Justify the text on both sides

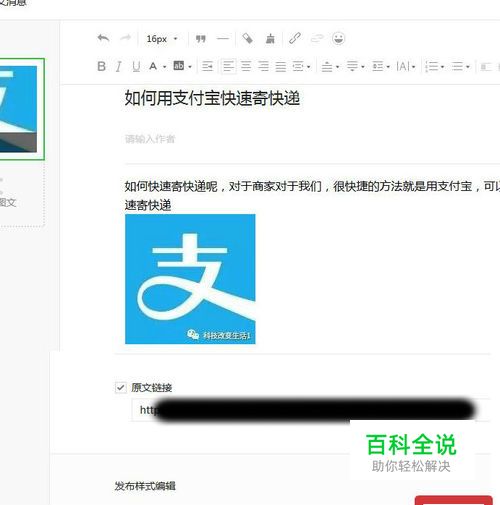281,66
